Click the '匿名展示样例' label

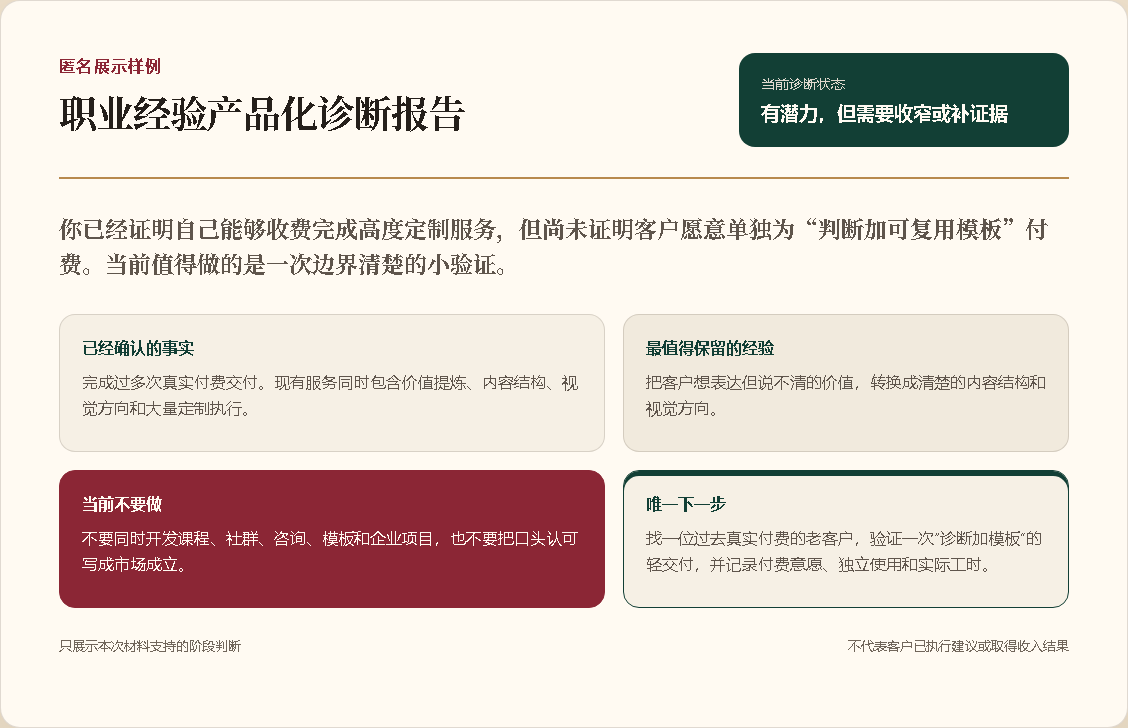tap(110, 67)
